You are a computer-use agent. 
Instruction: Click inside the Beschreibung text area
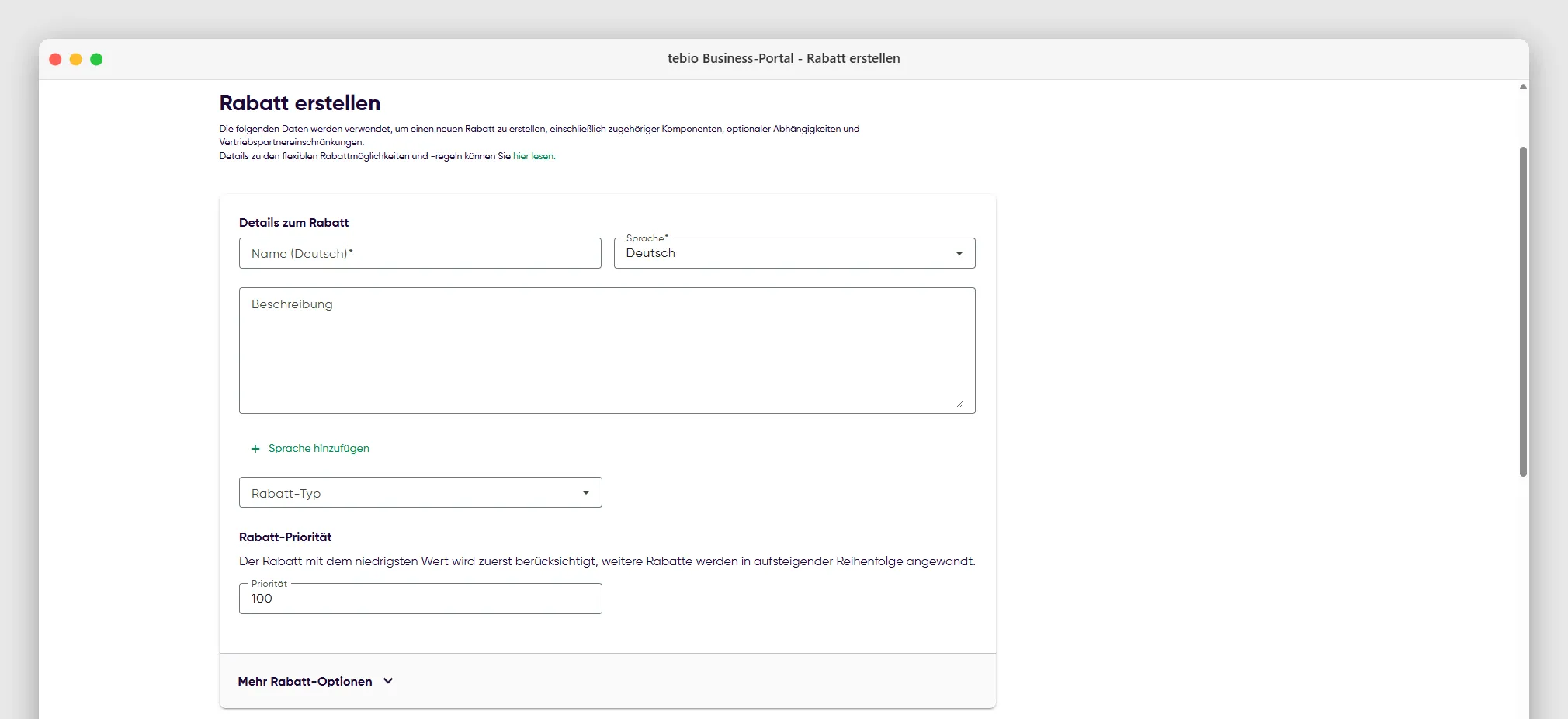click(x=607, y=350)
